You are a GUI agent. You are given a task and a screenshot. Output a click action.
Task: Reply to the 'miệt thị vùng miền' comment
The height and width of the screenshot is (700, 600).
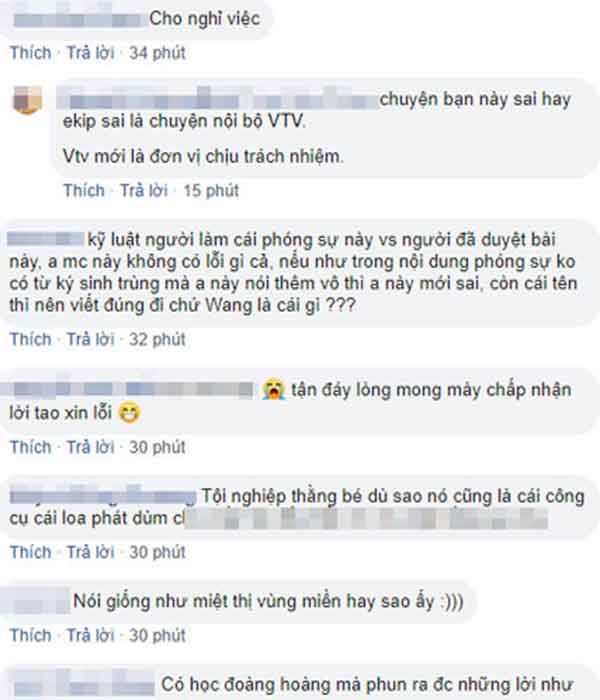[x=91, y=635]
